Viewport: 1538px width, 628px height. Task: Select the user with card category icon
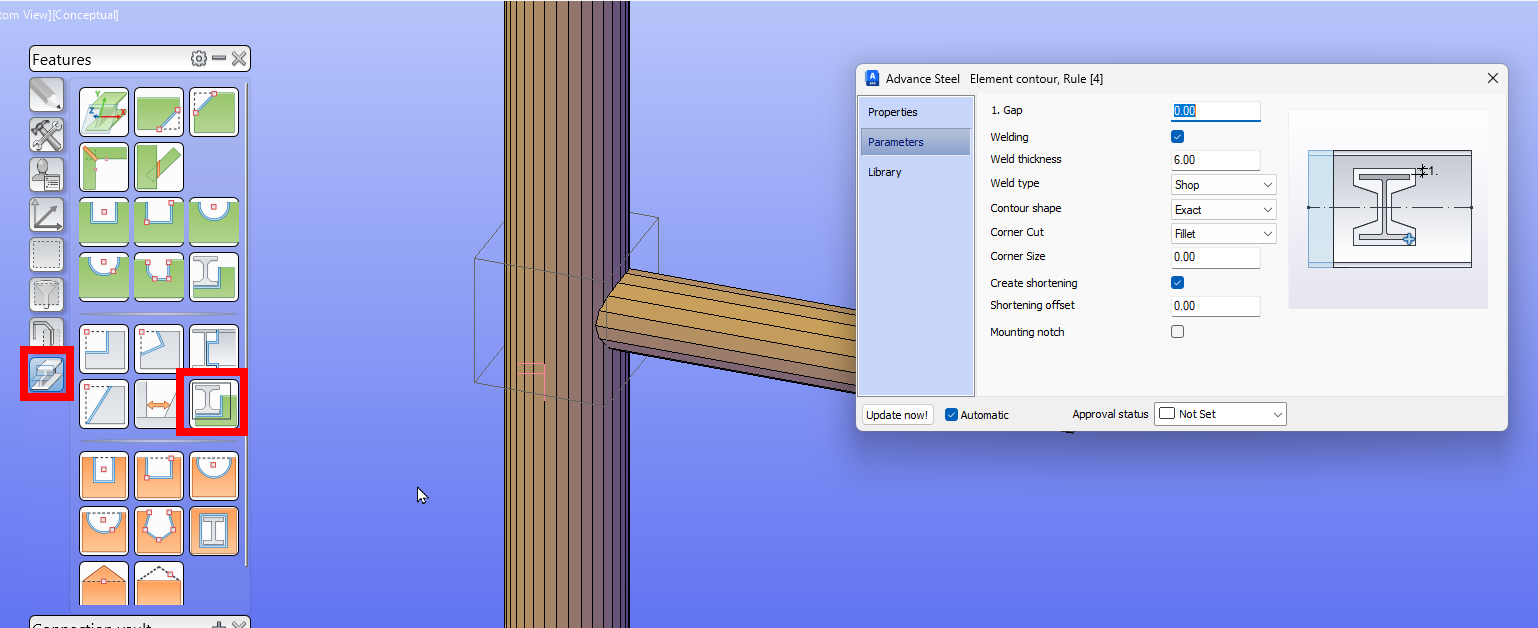coord(47,174)
